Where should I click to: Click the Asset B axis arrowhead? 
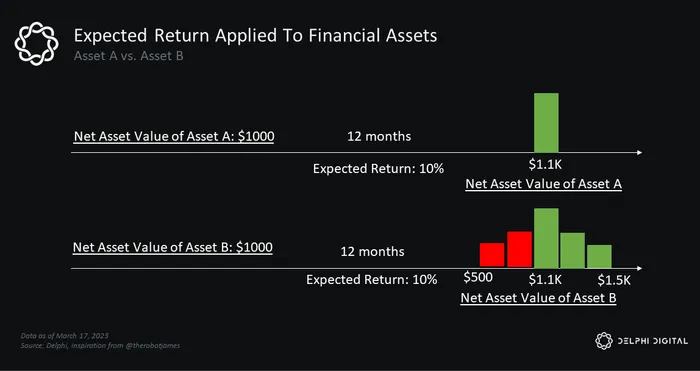pyautogui.click(x=639, y=268)
